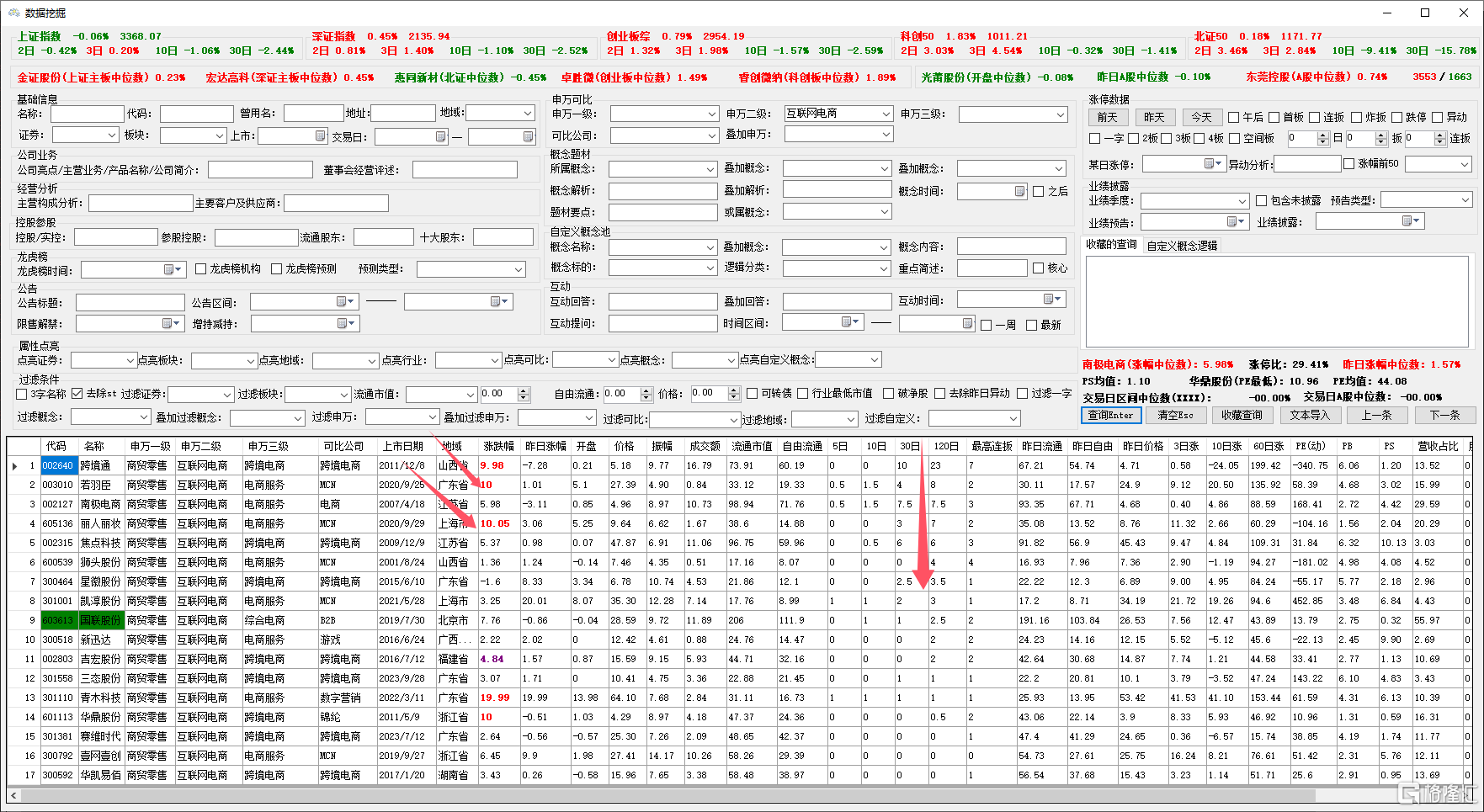
Task: Click the 公告标题 input field
Action: [x=130, y=302]
